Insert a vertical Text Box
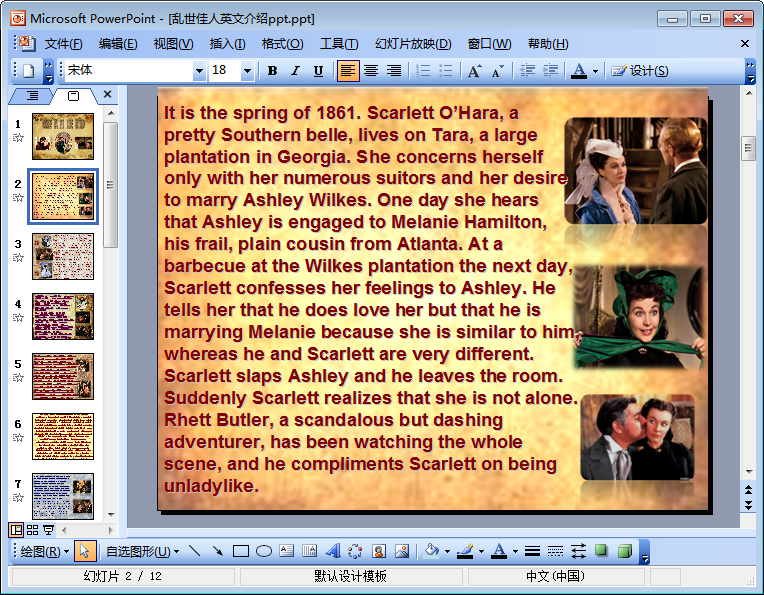Screen dimensions: 764x595 pos(309,552)
